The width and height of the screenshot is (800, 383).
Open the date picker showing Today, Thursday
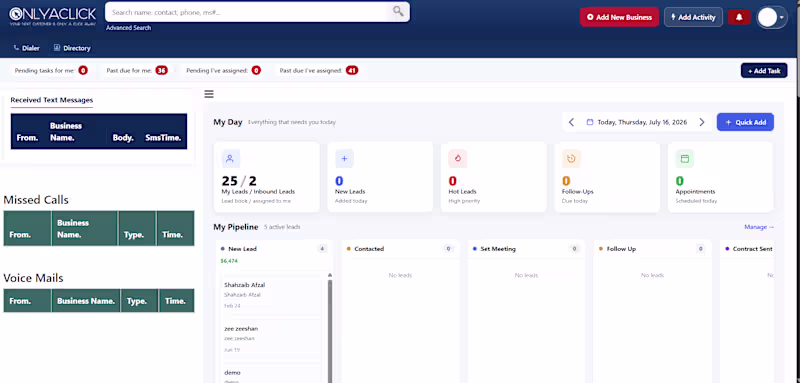(636, 122)
